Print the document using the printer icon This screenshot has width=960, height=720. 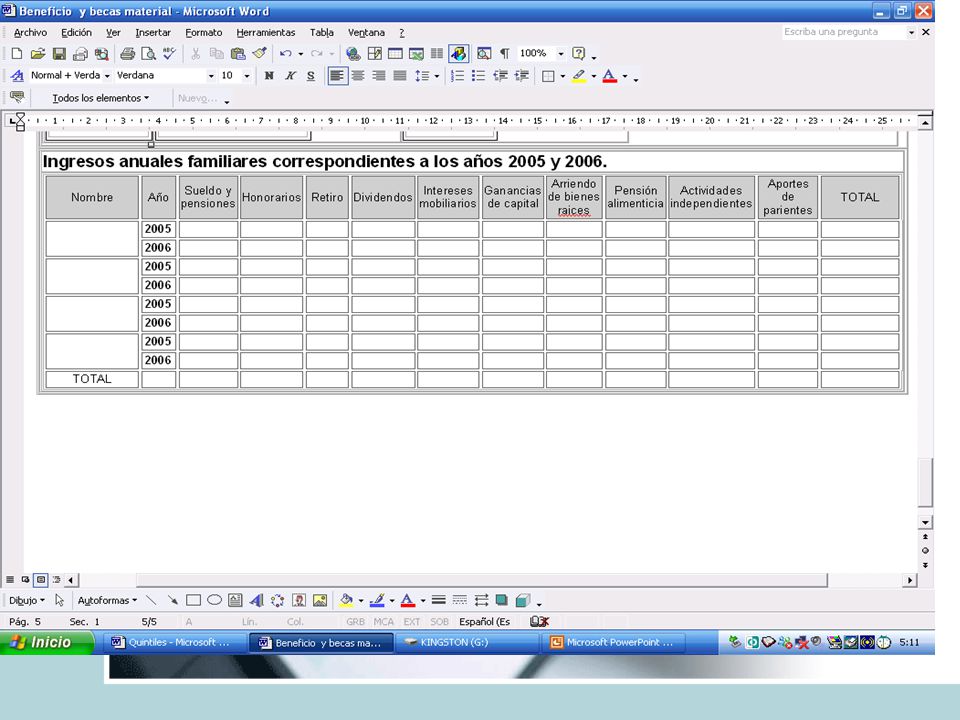[x=127, y=54]
